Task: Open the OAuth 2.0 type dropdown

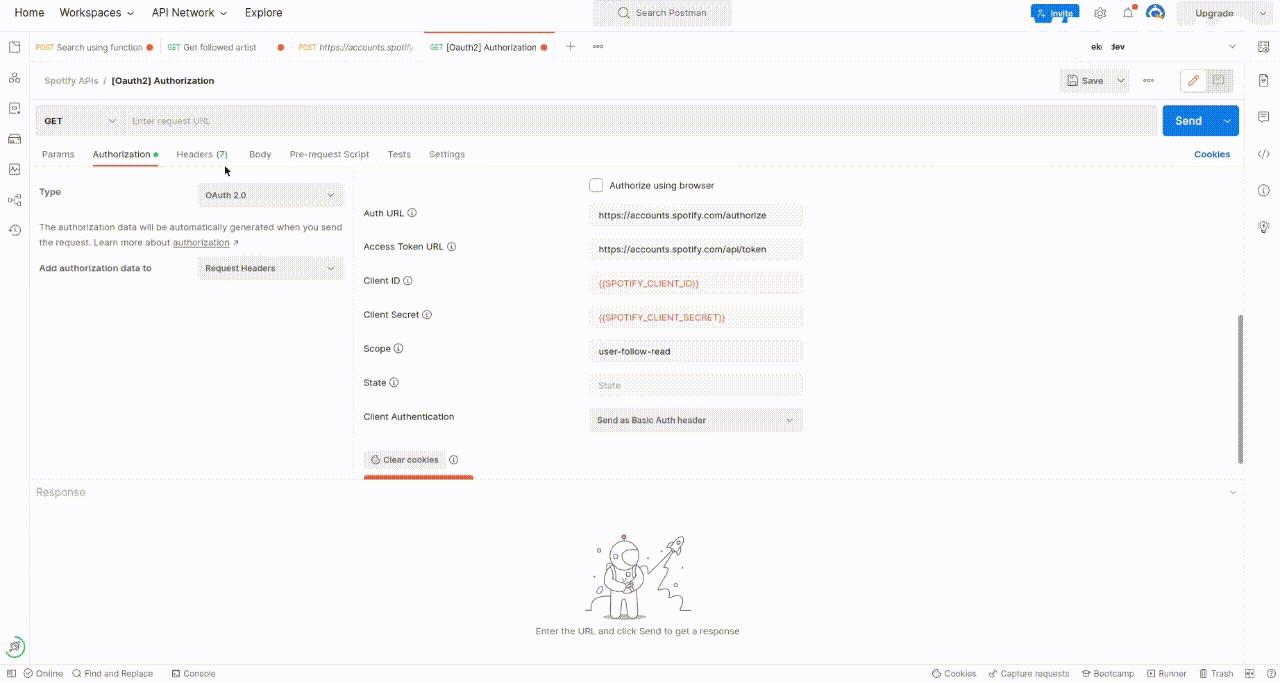Action: click(x=270, y=195)
